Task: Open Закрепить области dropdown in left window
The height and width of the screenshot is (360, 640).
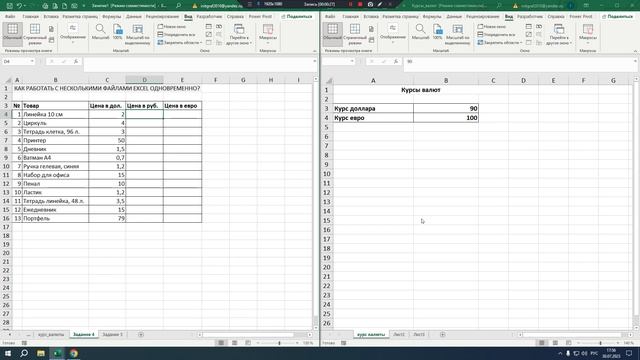Action: tap(180, 42)
